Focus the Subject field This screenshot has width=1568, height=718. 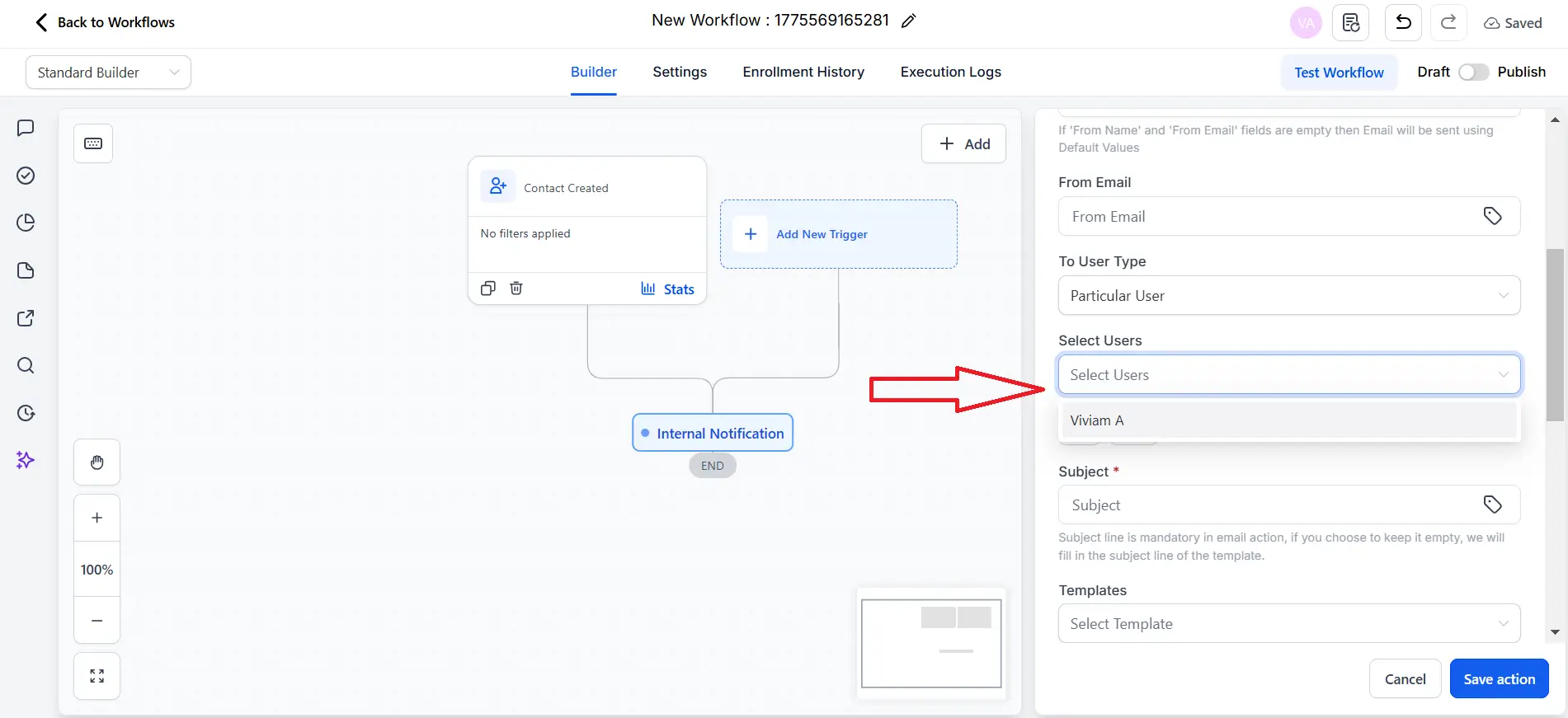pyautogui.click(x=1289, y=505)
